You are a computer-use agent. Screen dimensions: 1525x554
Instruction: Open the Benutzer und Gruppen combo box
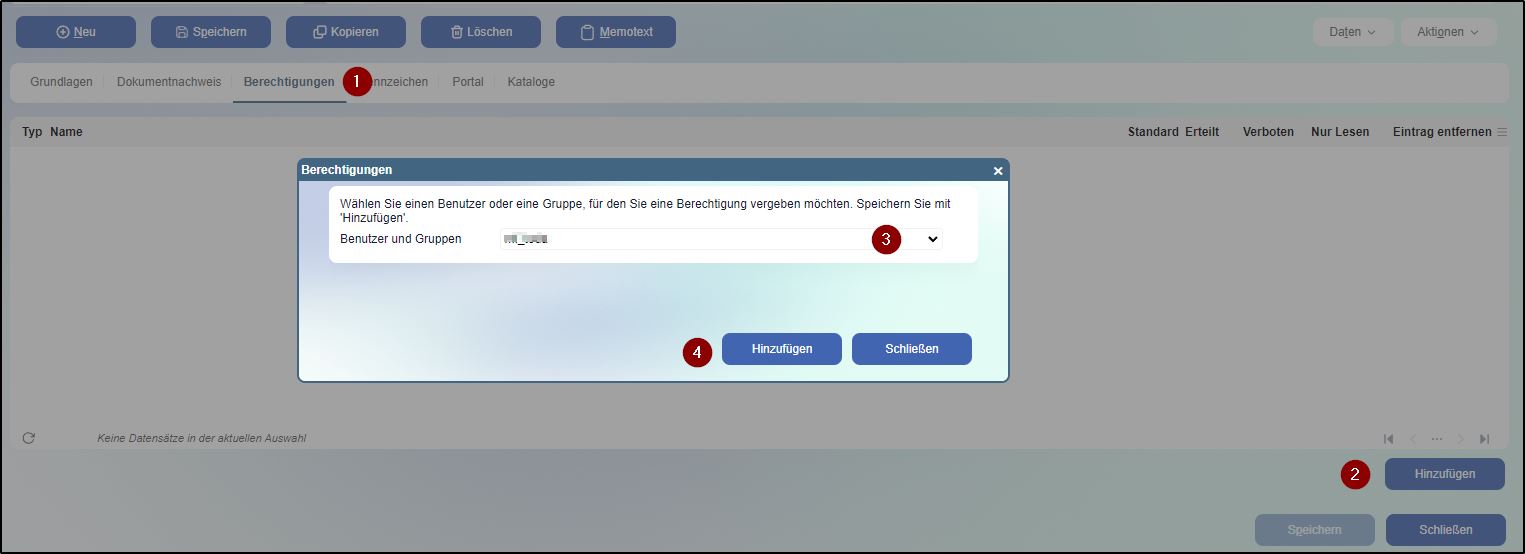721,239
